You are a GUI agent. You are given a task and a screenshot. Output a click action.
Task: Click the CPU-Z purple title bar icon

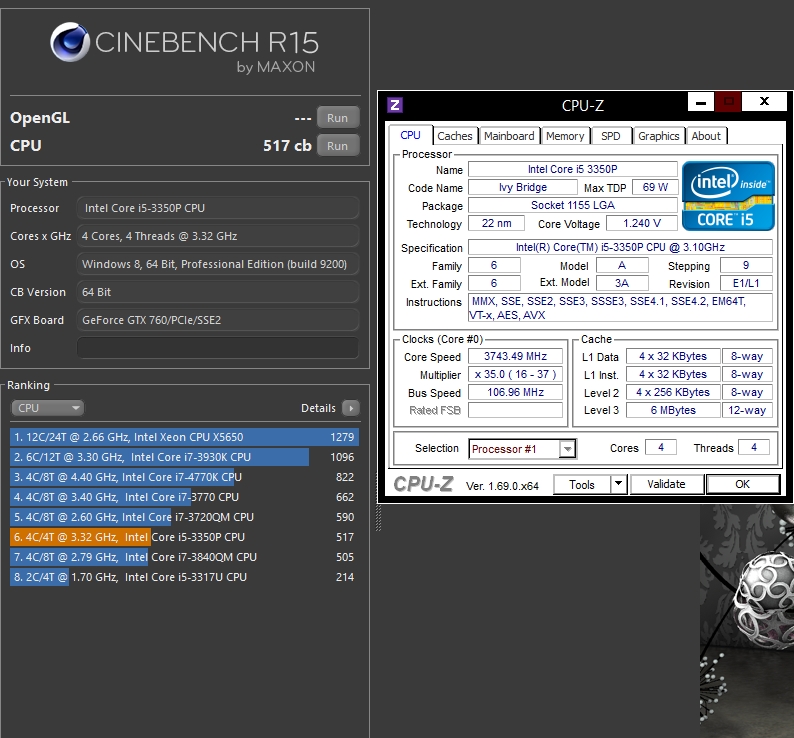click(x=395, y=105)
